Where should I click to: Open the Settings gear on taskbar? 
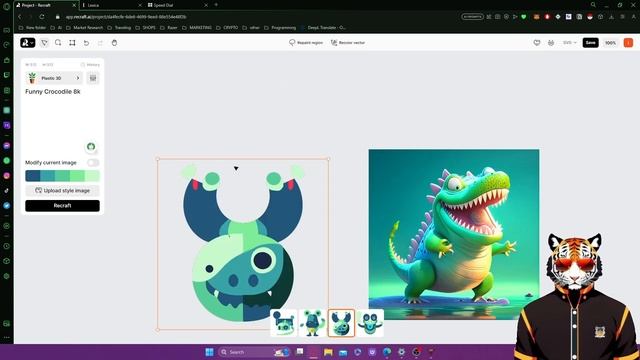coord(401,352)
